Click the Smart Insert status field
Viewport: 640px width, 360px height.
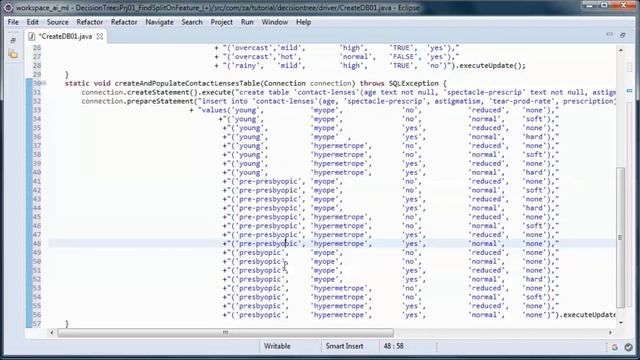[344, 346]
